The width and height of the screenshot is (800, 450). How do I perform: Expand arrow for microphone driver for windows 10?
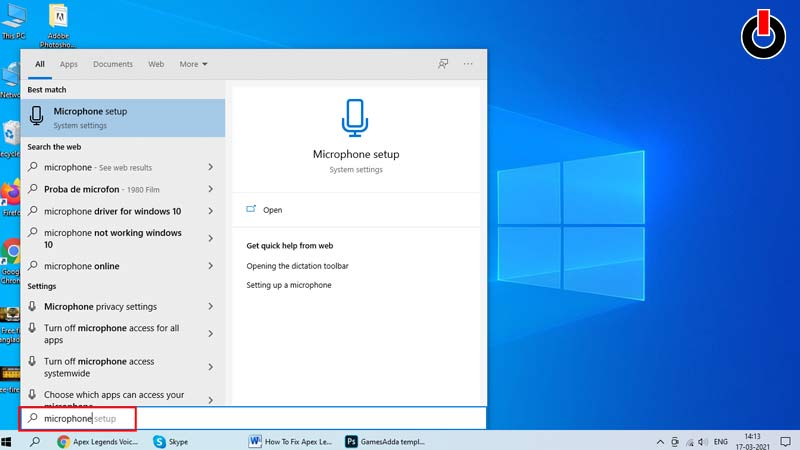pyautogui.click(x=210, y=211)
